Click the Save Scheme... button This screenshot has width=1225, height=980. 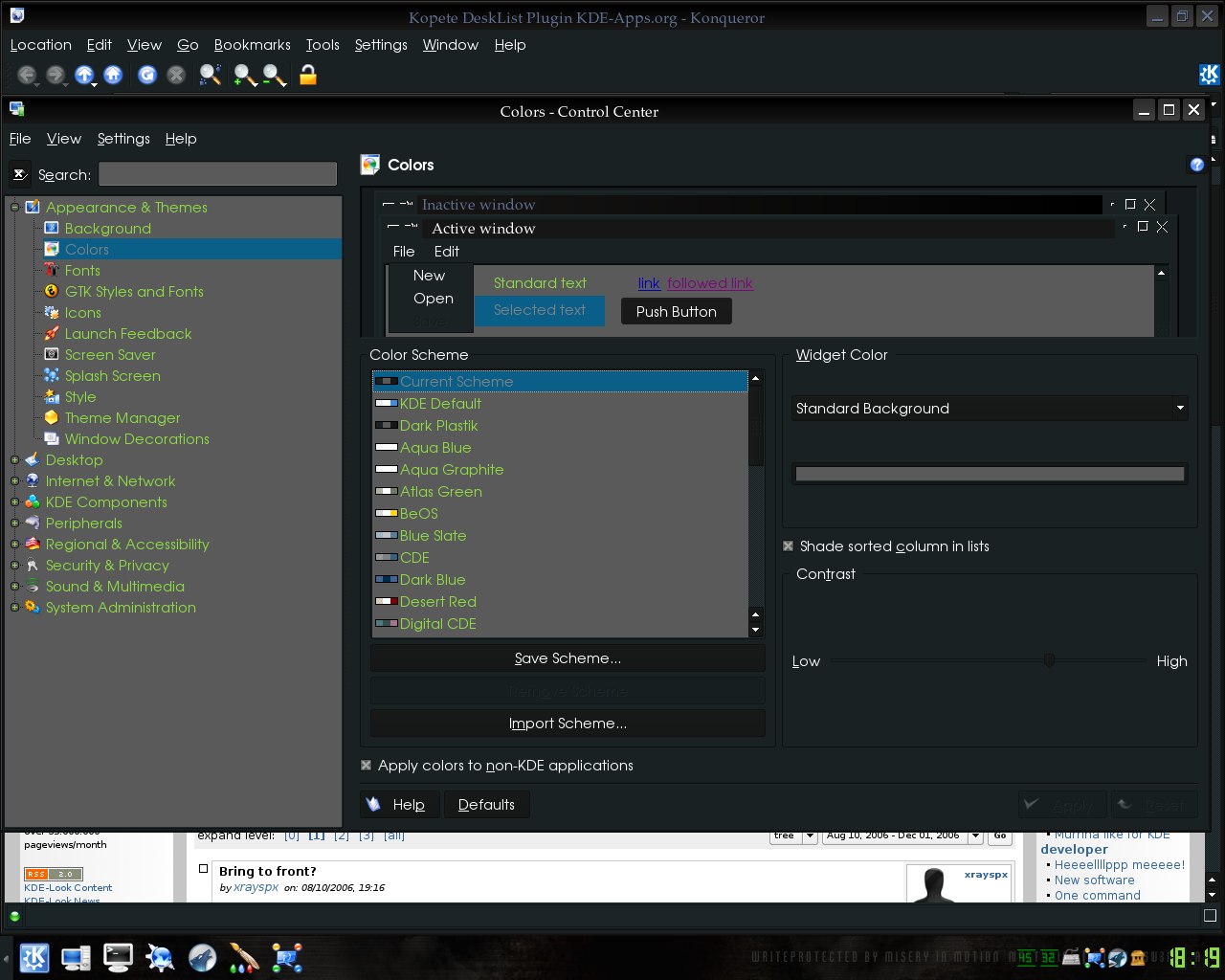coord(568,658)
